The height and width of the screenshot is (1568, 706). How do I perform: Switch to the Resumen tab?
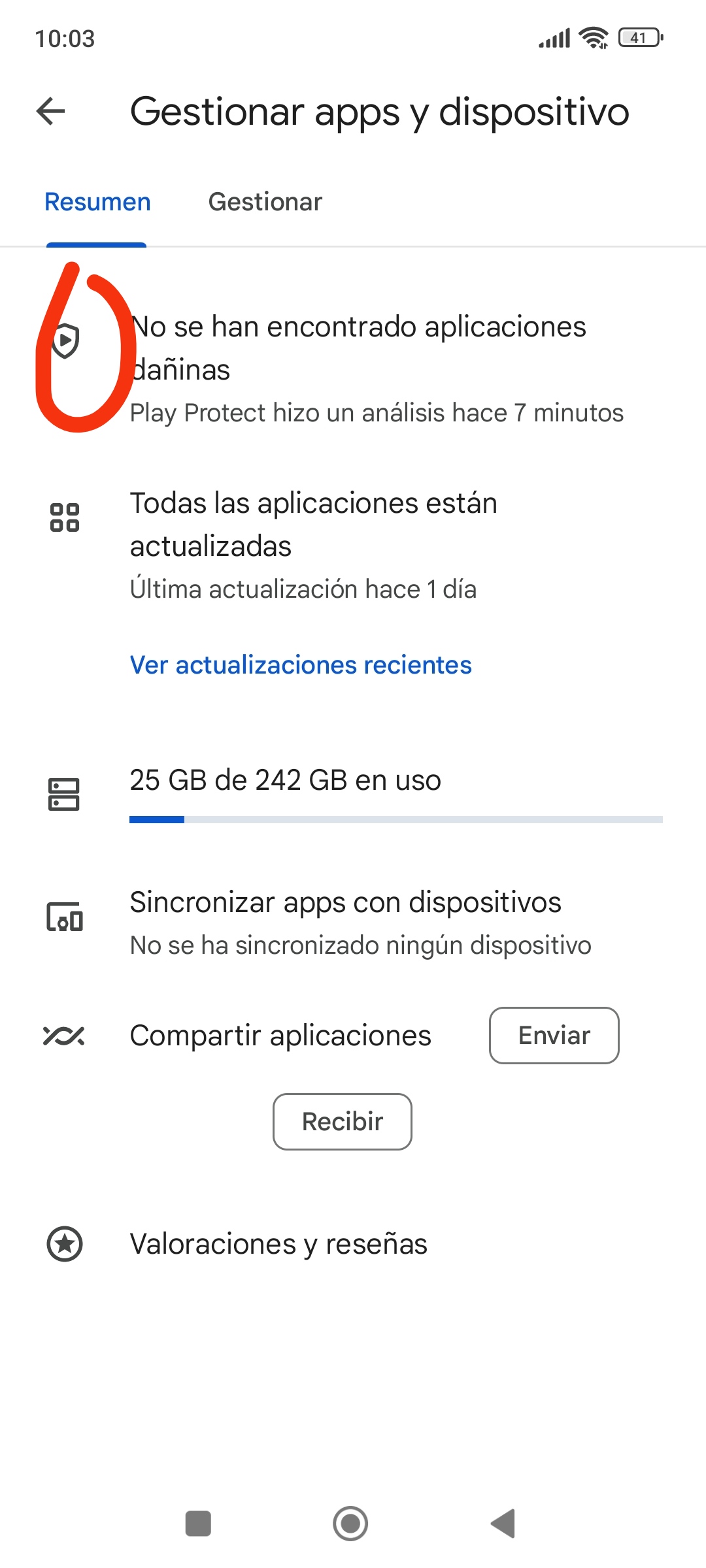pos(97,203)
